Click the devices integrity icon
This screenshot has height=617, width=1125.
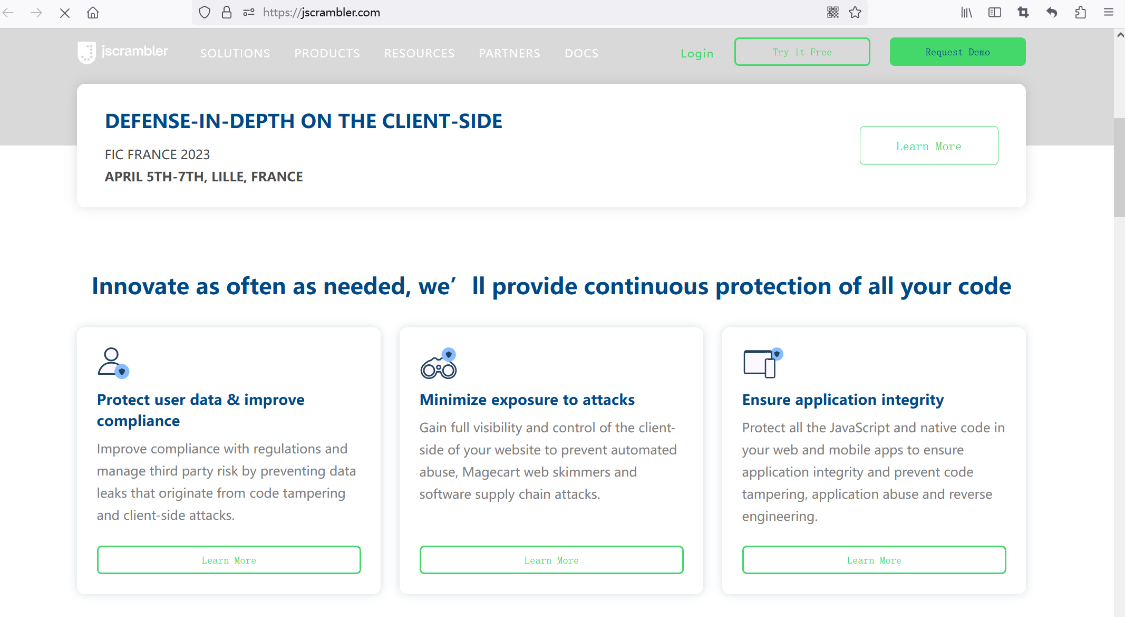[762, 363]
